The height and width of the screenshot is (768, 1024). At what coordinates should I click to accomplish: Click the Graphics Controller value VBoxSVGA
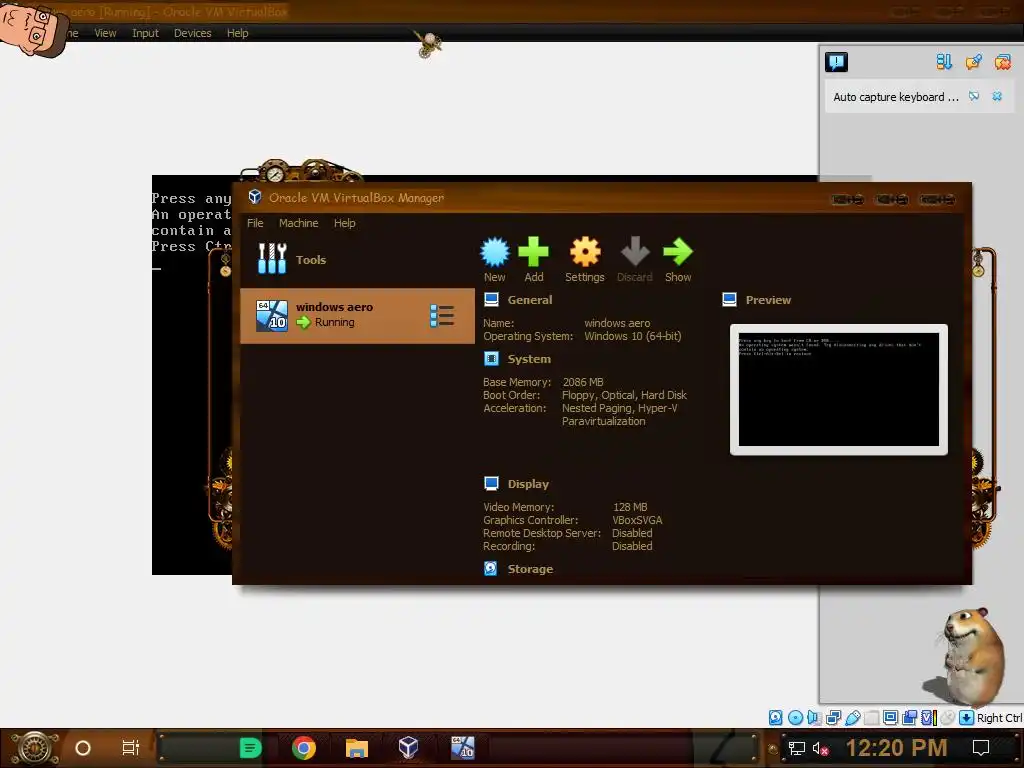pyautogui.click(x=637, y=520)
